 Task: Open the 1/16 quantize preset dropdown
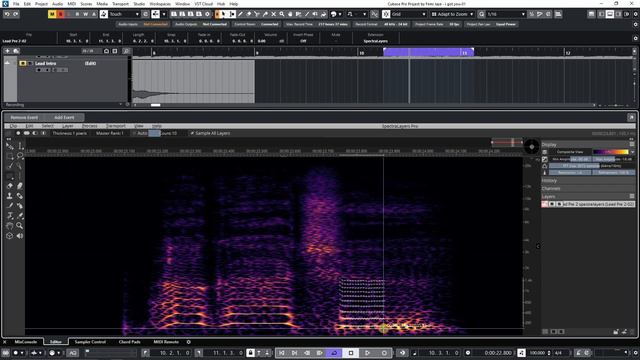tap(506, 14)
